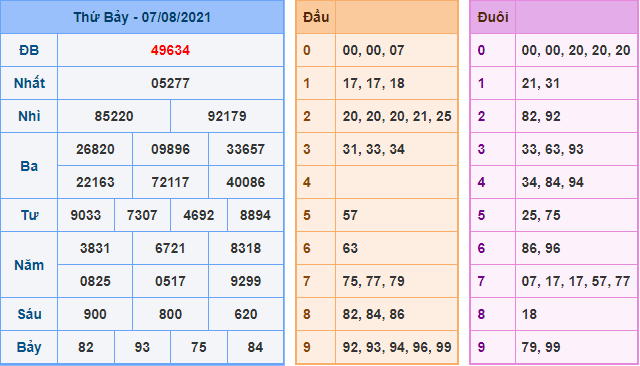
Task: Click the date header Thứ Bảy - 07/08/2021
Action: [142, 17]
